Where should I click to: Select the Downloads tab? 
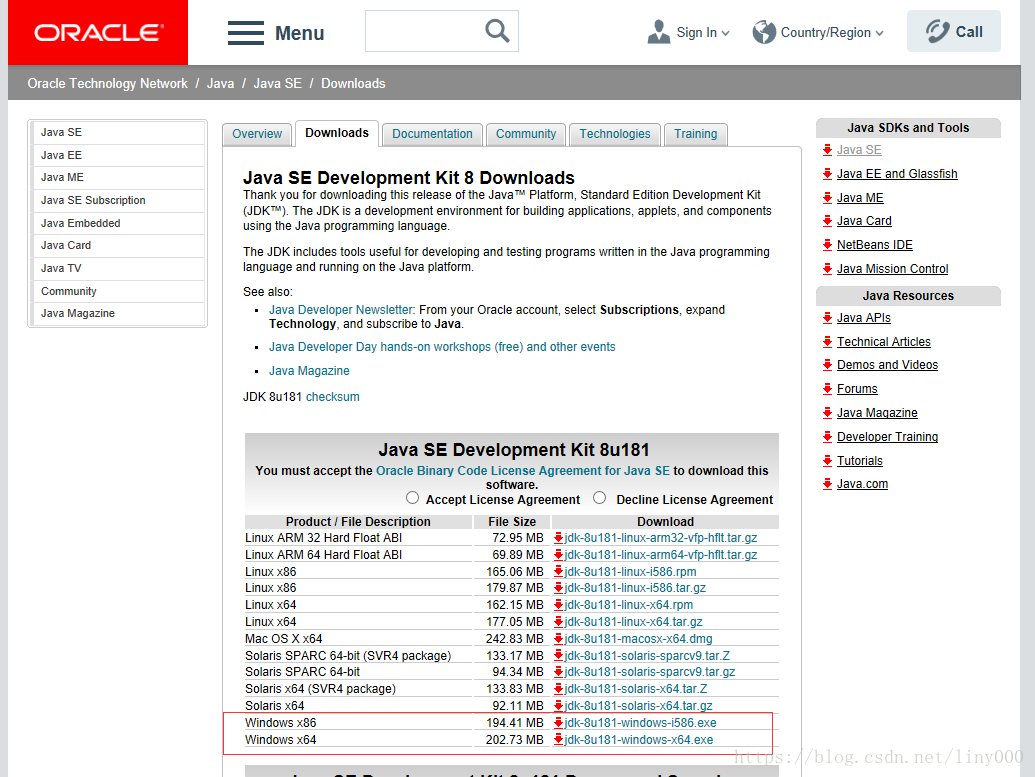(x=337, y=133)
